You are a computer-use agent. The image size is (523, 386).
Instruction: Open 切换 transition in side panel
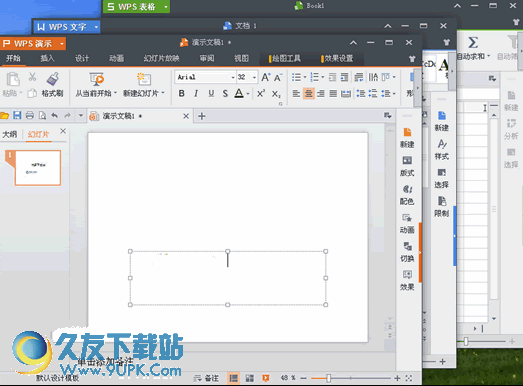[x=407, y=252]
